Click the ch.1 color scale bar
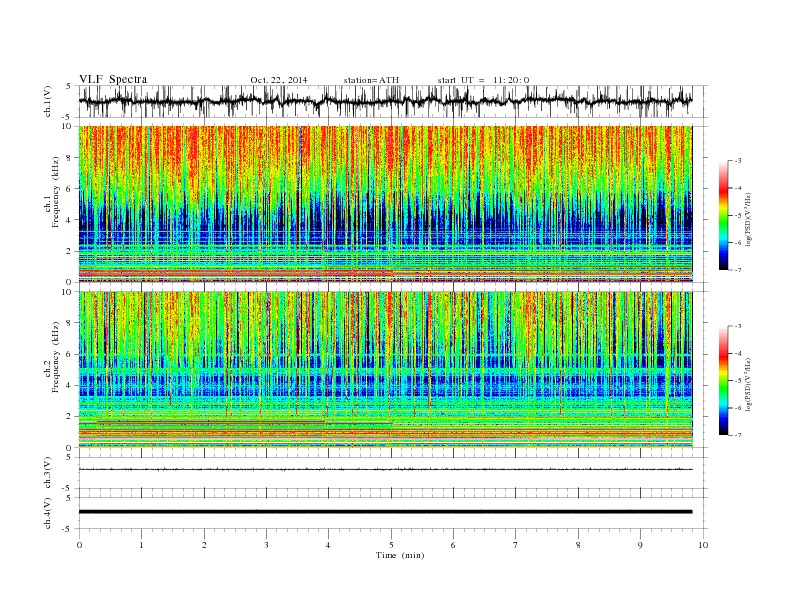The image size is (792, 612). [723, 216]
